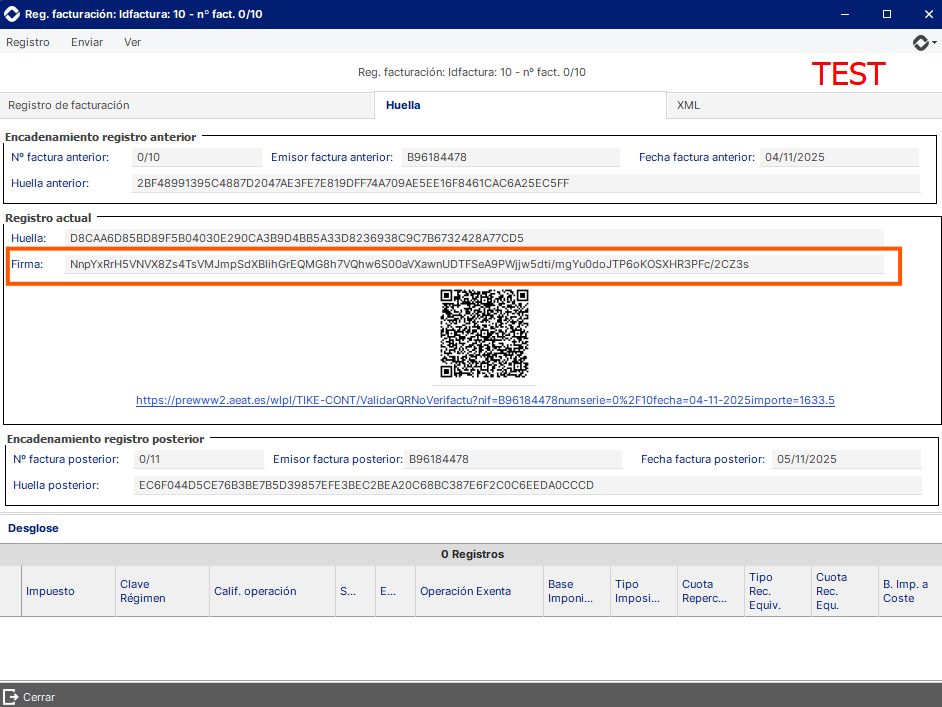The width and height of the screenshot is (942, 707).
Task: Click the Tipo Imposi... column header
Action: [644, 591]
